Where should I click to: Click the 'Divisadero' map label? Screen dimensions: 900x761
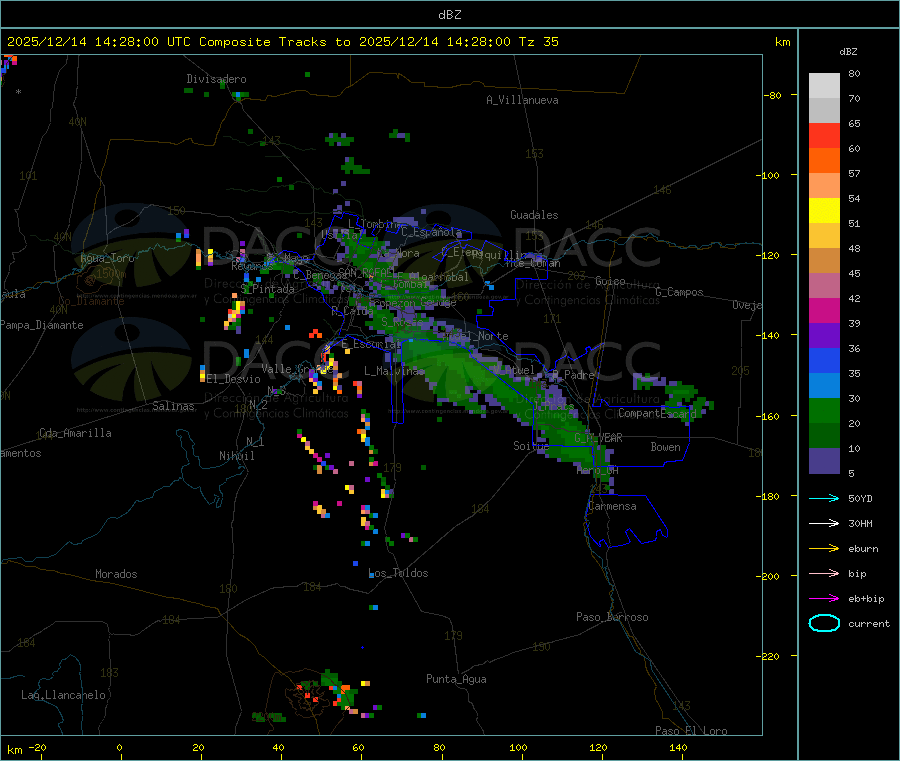coord(216,79)
